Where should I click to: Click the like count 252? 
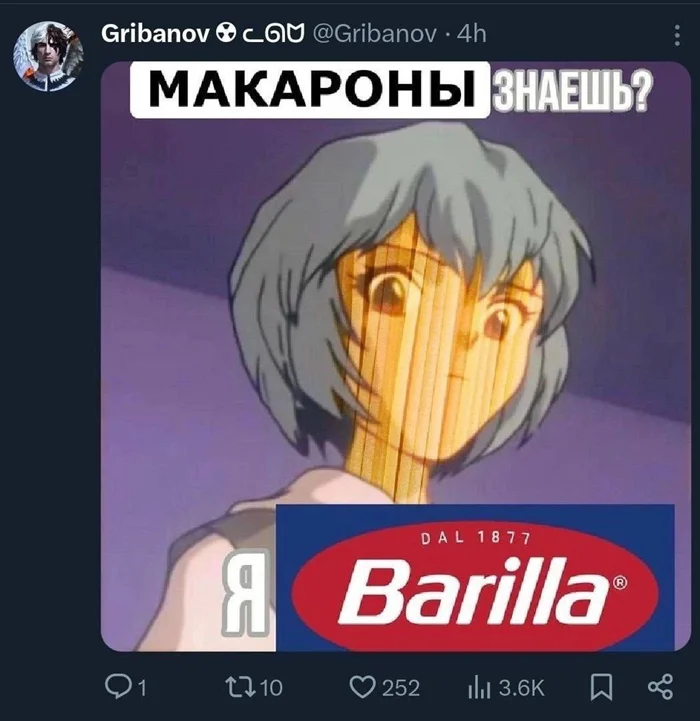pos(401,688)
